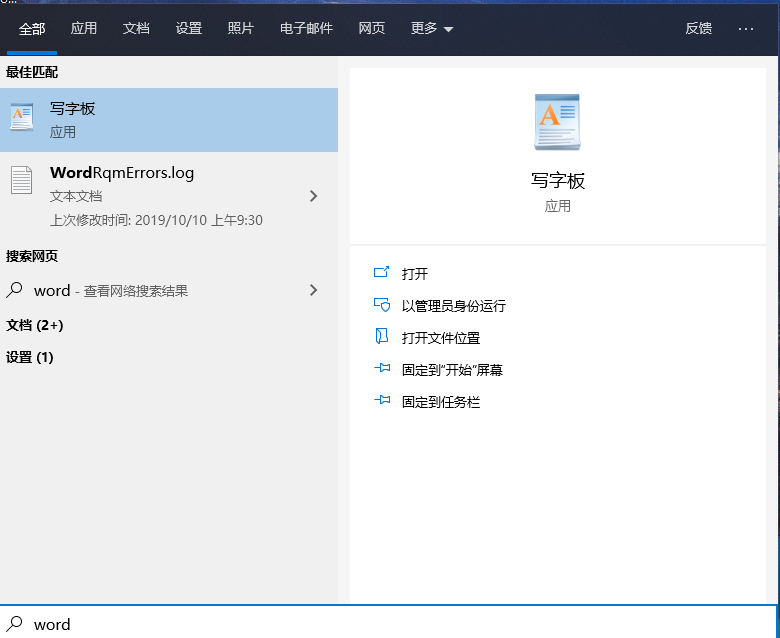
Task: Click 打开 to launch 写字板
Action: (x=415, y=273)
